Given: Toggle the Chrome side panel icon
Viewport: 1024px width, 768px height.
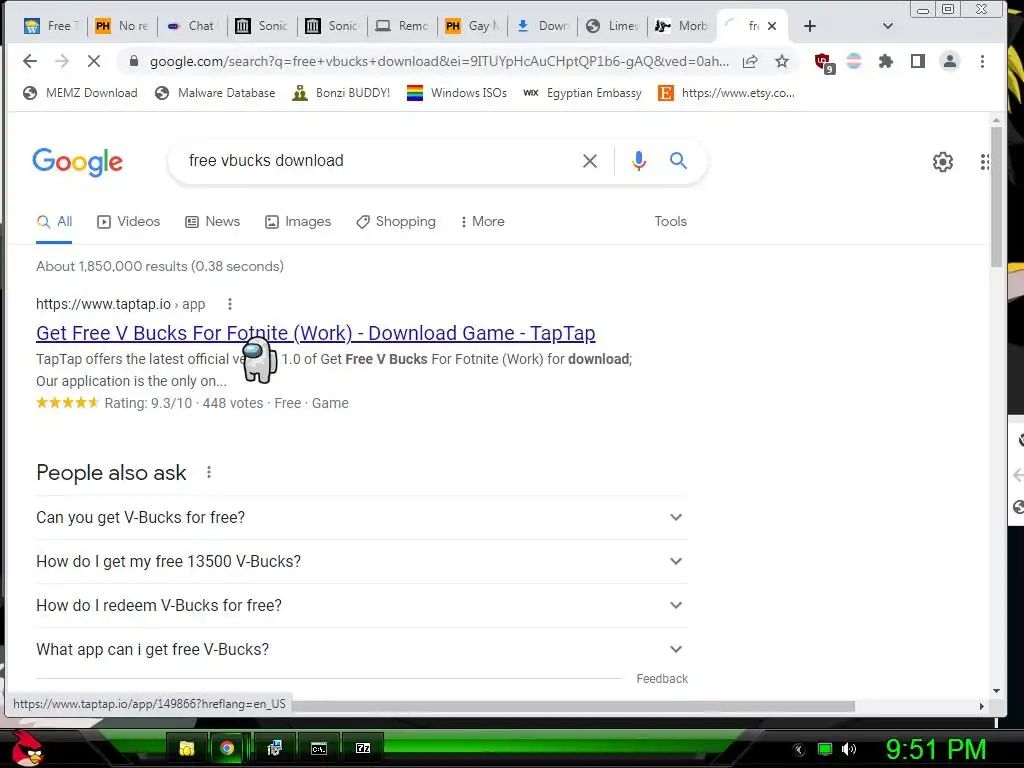Looking at the screenshot, I should pyautogui.click(x=918, y=61).
